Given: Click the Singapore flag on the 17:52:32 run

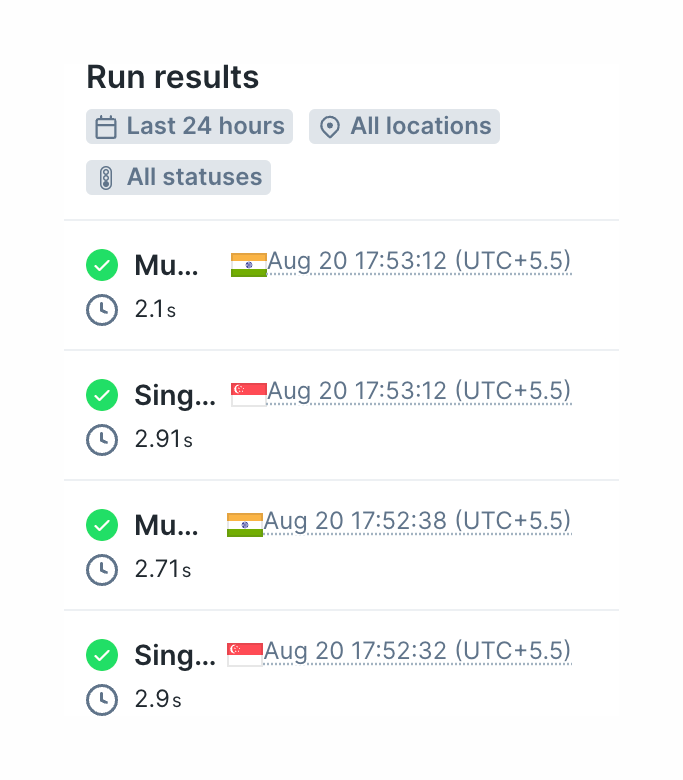Looking at the screenshot, I should click(245, 654).
